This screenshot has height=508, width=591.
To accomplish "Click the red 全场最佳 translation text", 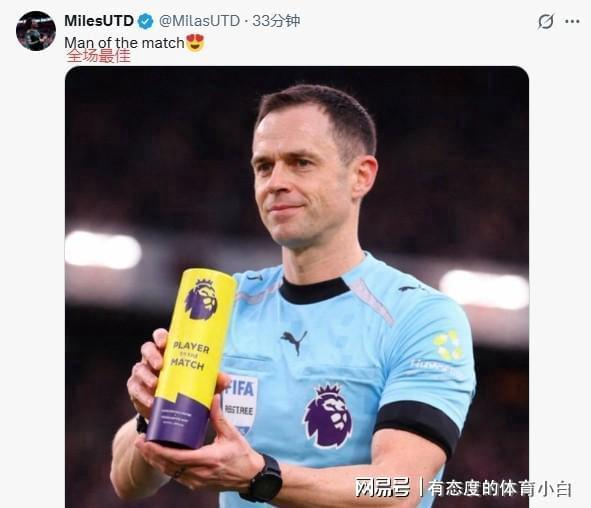I will [x=98, y=56].
